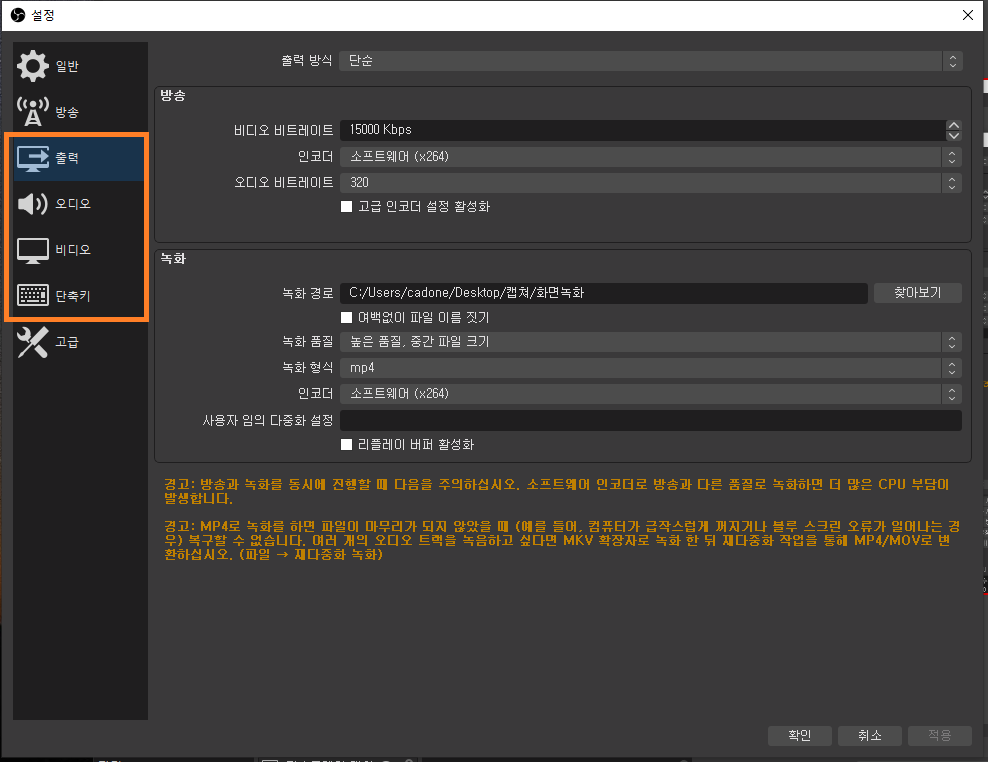Screen dimensions: 988x762
Task: Open the 오디오 speaker icon
Action: [x=33, y=204]
